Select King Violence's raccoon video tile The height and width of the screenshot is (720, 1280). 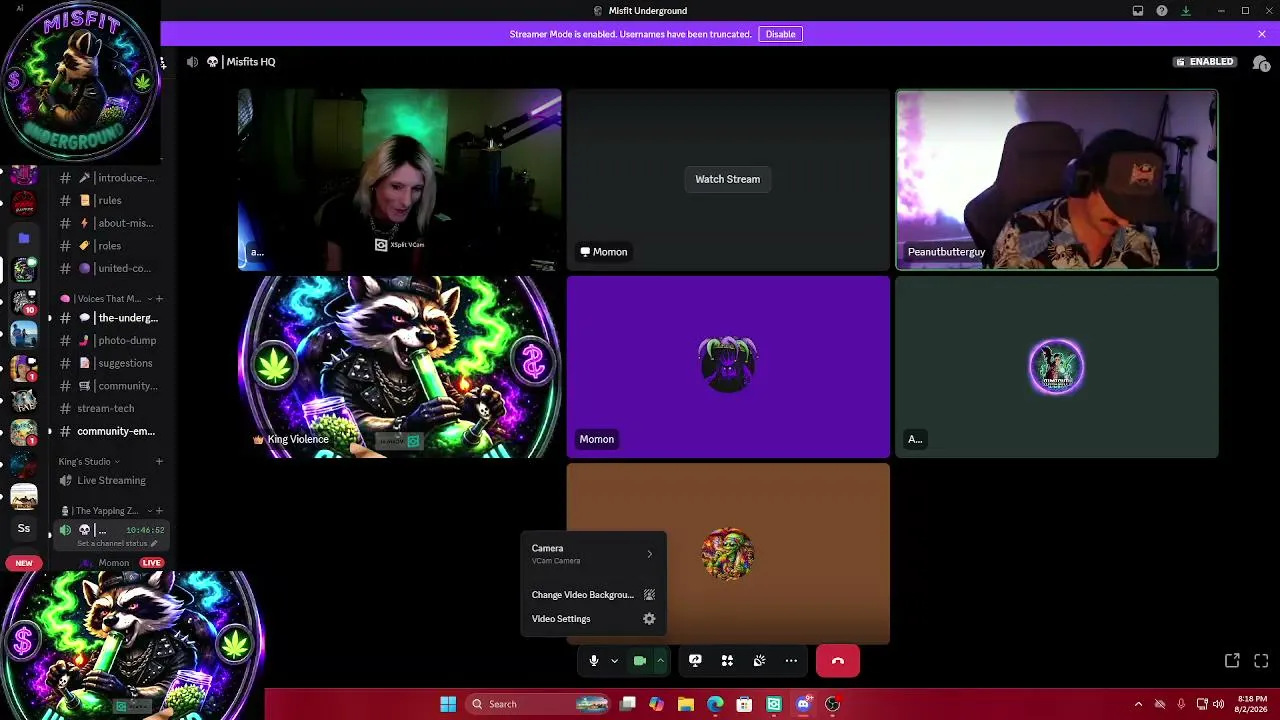(400, 367)
